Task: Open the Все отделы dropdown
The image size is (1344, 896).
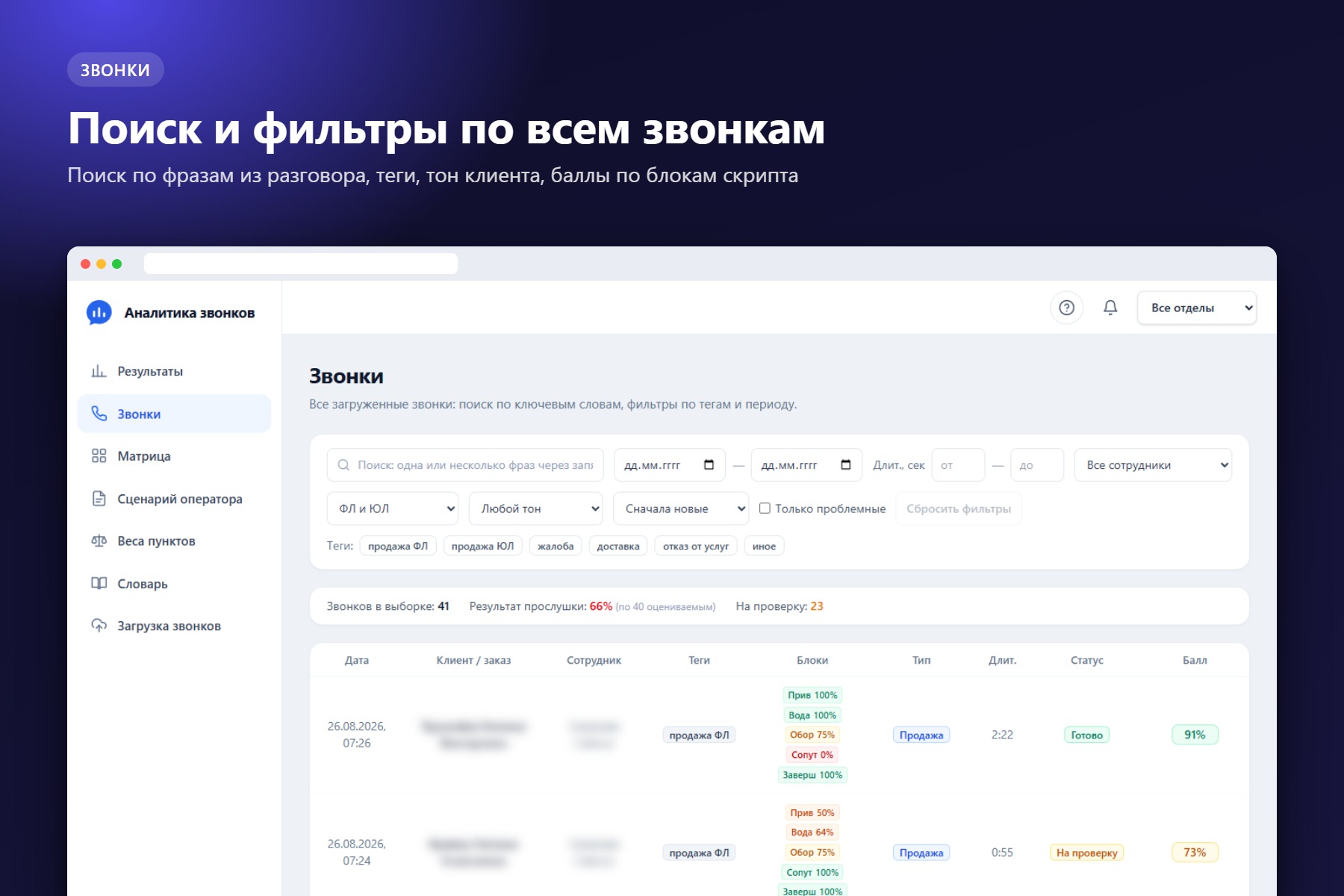Action: (x=1197, y=308)
